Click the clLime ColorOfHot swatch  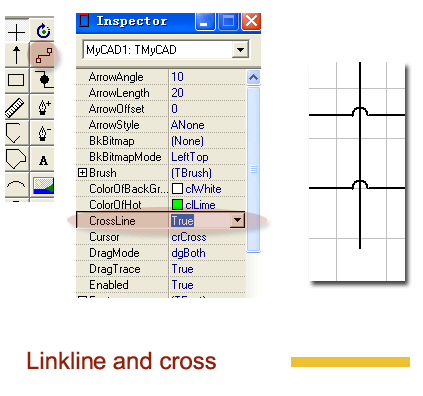pos(177,205)
